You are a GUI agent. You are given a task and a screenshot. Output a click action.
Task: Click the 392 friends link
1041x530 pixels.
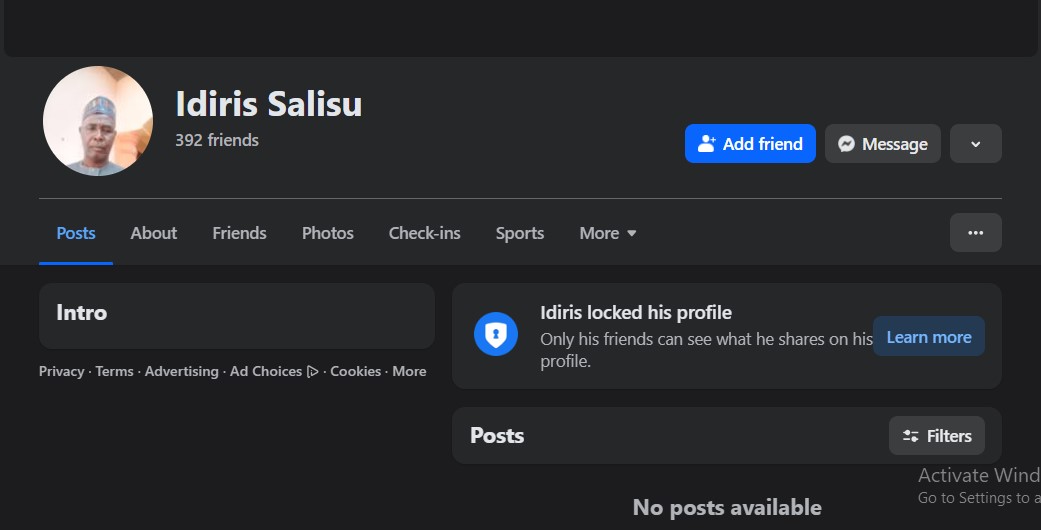[x=217, y=140]
